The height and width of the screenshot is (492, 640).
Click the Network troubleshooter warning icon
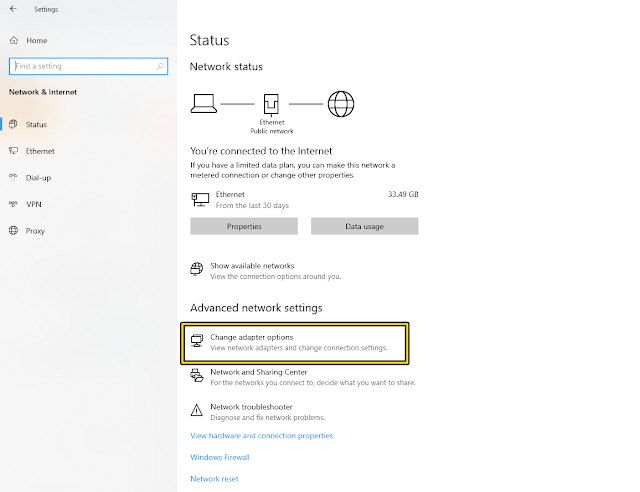click(x=197, y=410)
